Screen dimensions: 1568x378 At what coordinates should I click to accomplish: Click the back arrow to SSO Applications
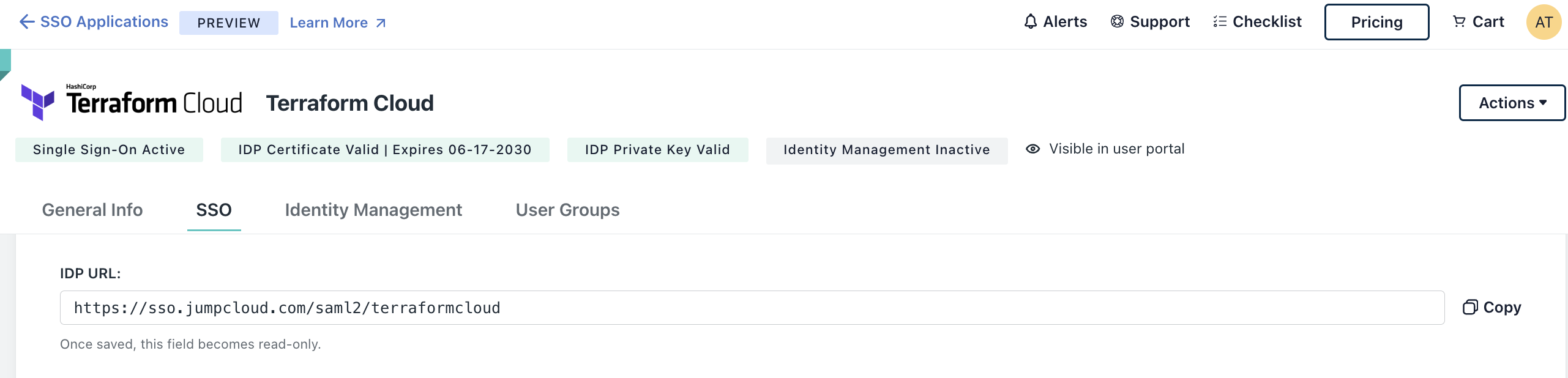[x=27, y=22]
